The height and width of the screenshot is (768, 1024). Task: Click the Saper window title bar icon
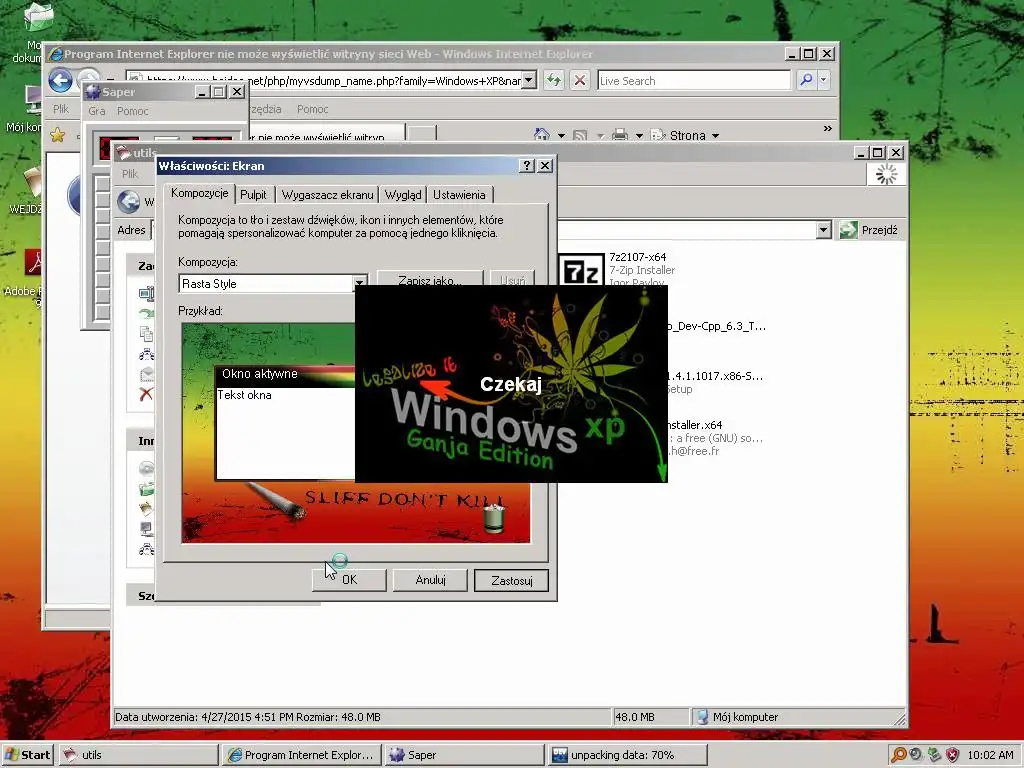tap(93, 92)
